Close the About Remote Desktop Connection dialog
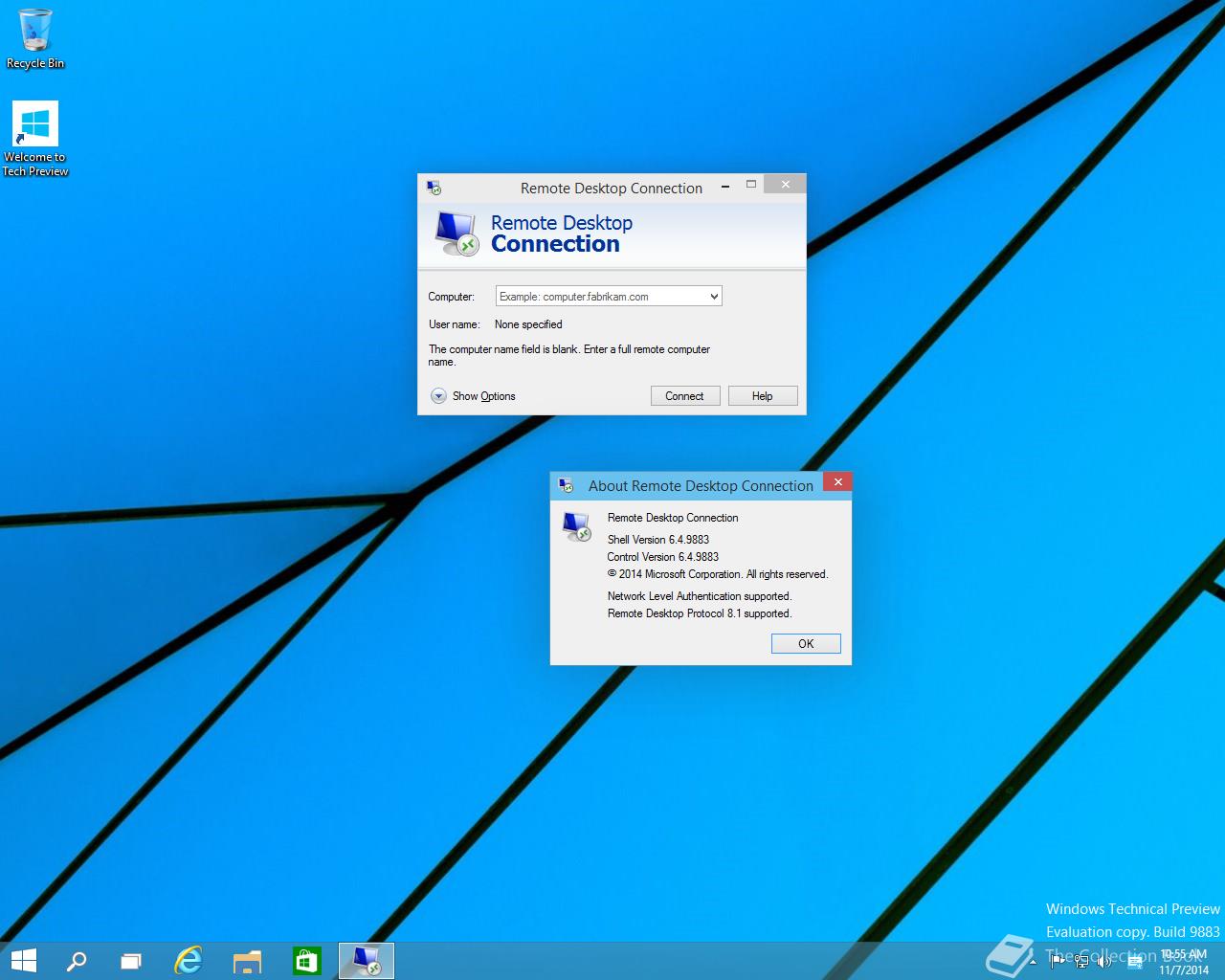The width and height of the screenshot is (1225, 980). pyautogui.click(x=837, y=481)
